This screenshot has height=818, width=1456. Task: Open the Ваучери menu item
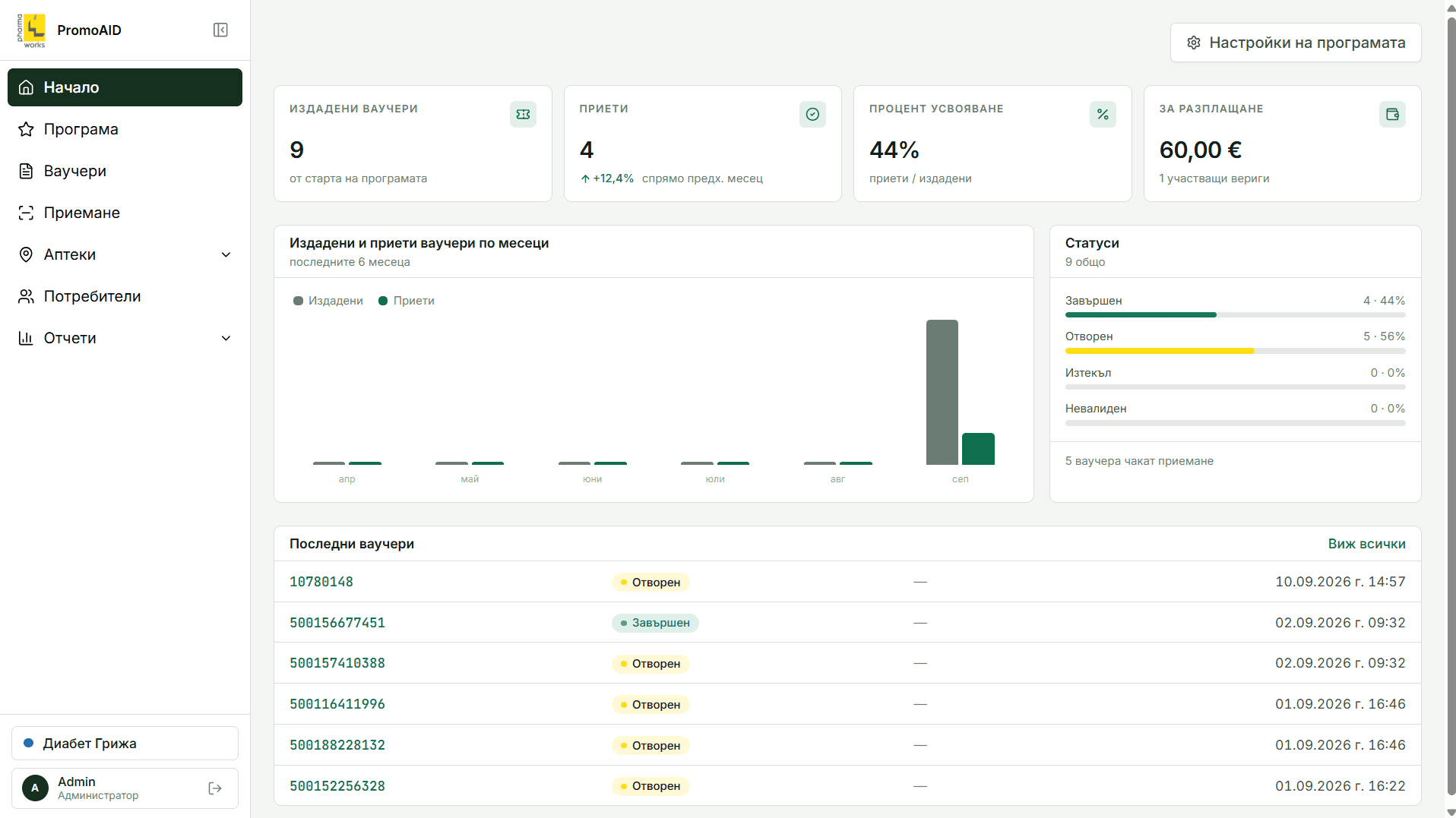tap(125, 171)
